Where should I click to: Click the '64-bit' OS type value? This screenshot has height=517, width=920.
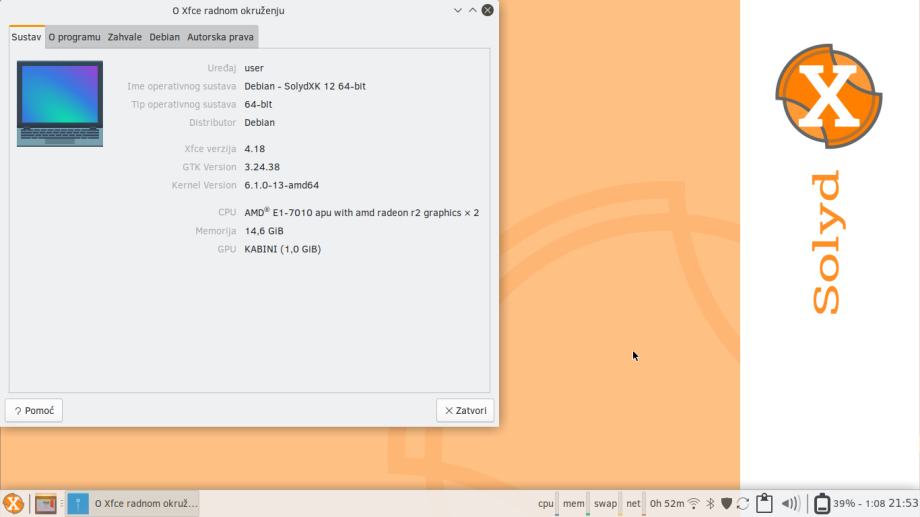[x=258, y=104]
